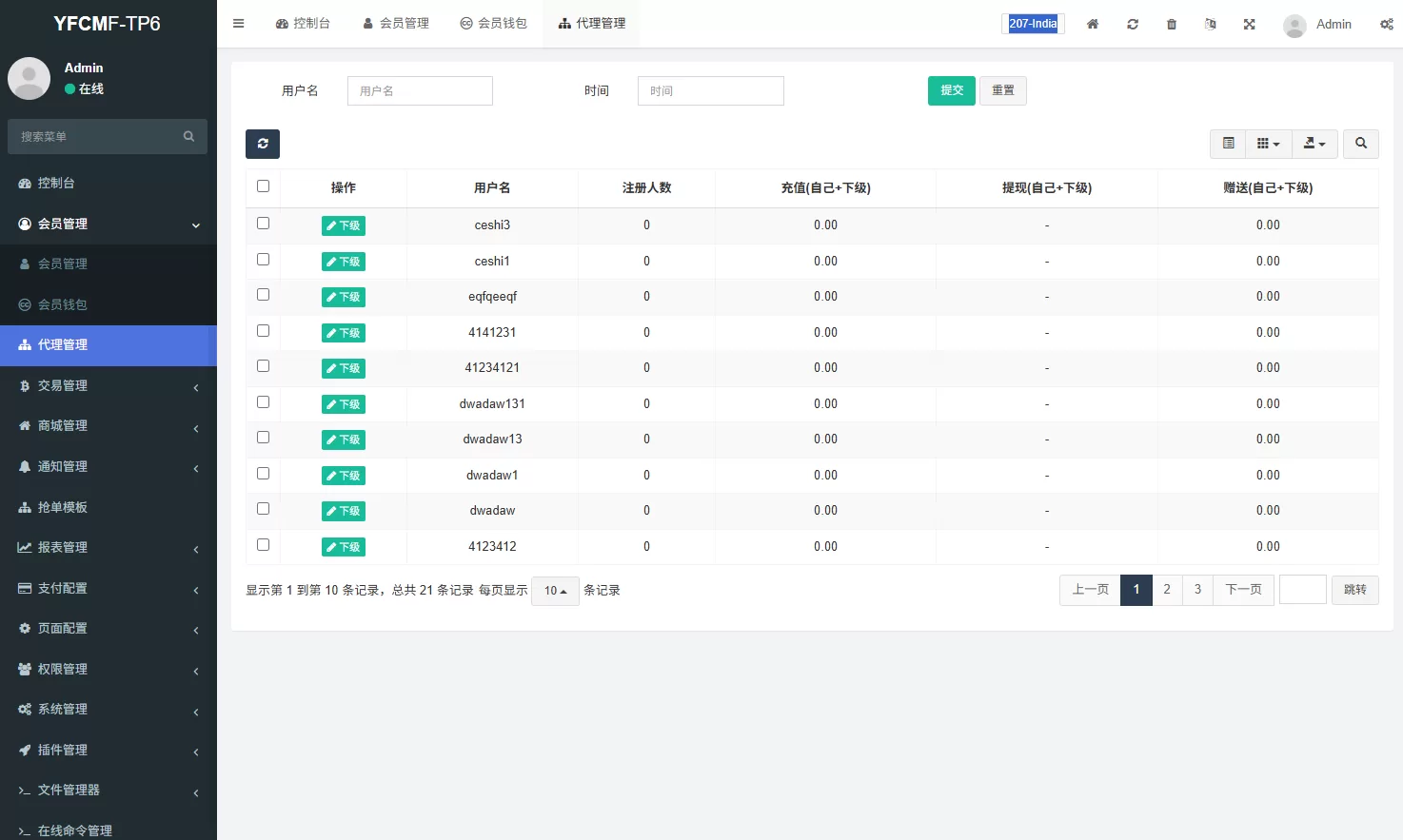Screen dimensions: 1403x840
Task: Open the columns visibility dropdown
Action: [1268, 144]
